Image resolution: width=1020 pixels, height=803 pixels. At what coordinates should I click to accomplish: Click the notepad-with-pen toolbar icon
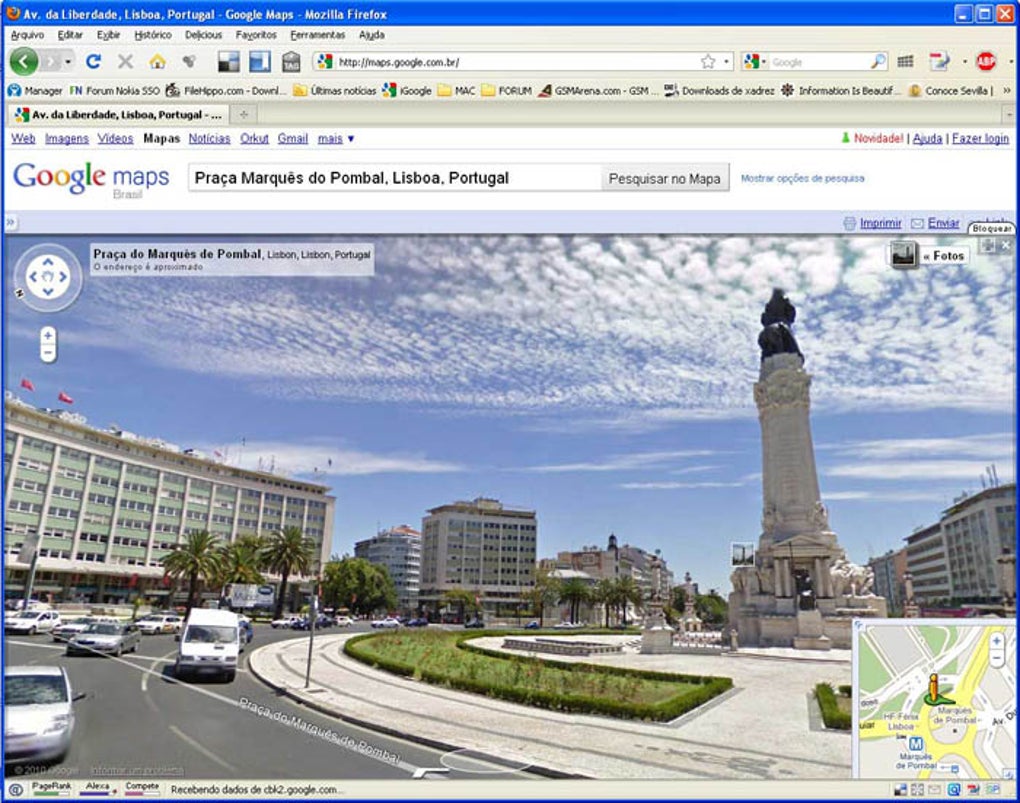coord(939,62)
